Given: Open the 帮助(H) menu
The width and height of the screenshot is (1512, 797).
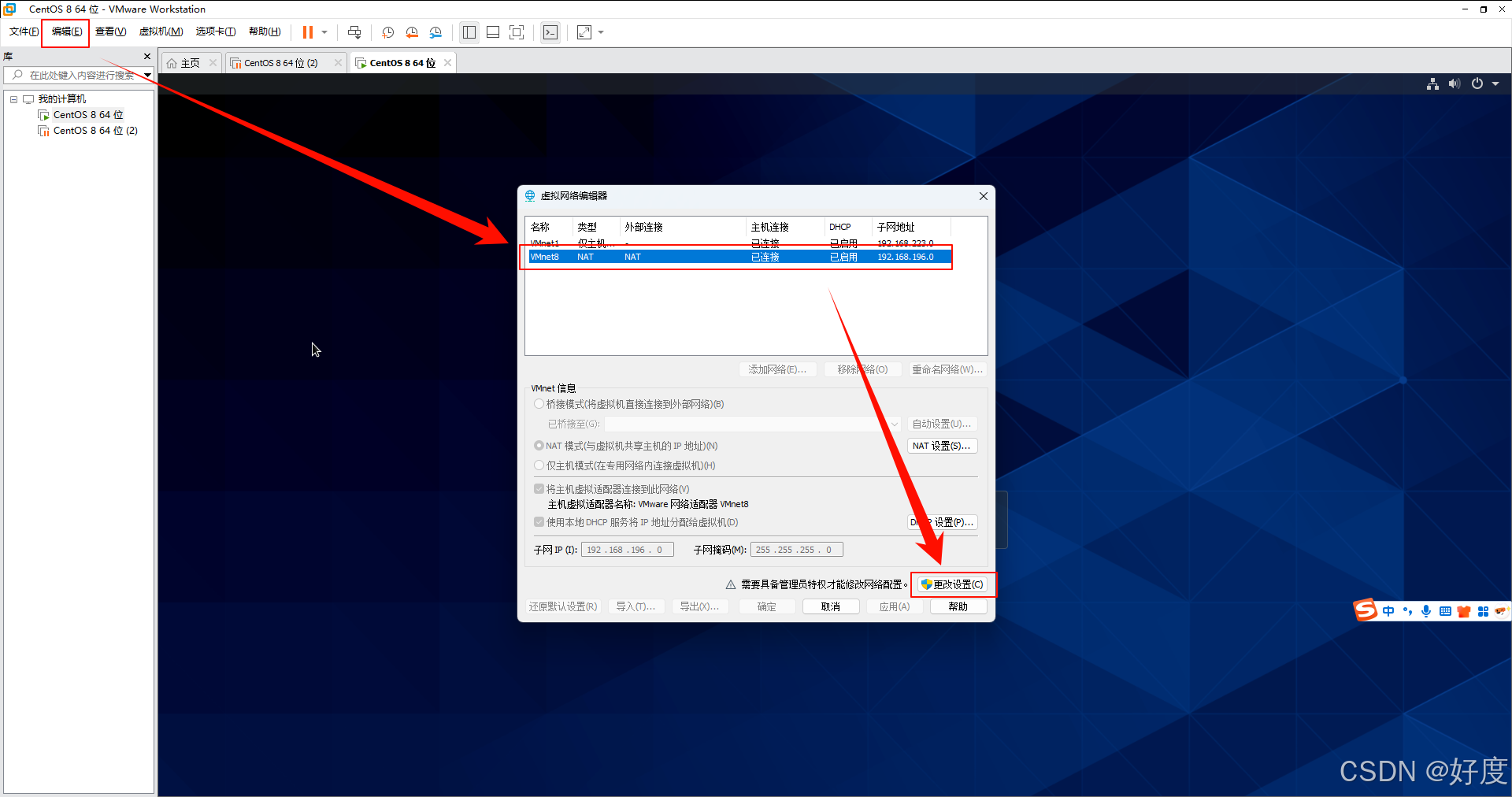Looking at the screenshot, I should tap(265, 32).
